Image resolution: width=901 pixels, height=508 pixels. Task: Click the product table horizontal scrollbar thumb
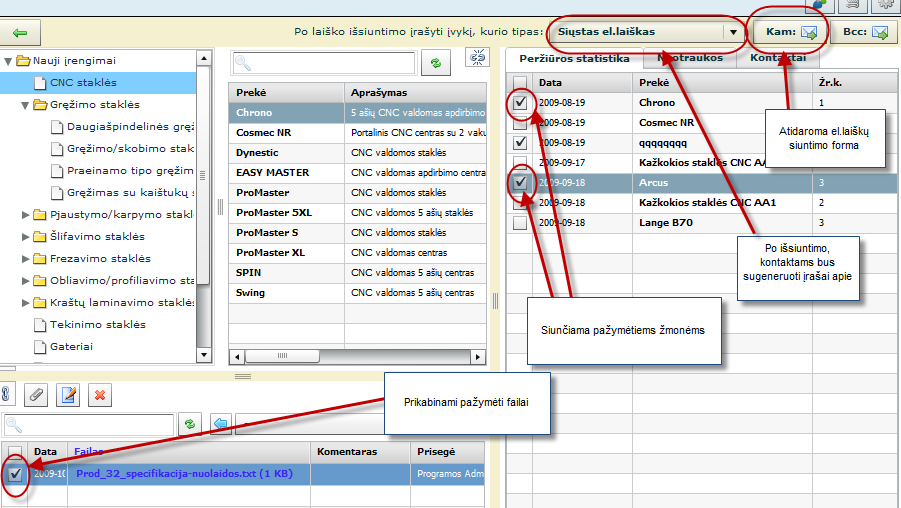tap(282, 356)
